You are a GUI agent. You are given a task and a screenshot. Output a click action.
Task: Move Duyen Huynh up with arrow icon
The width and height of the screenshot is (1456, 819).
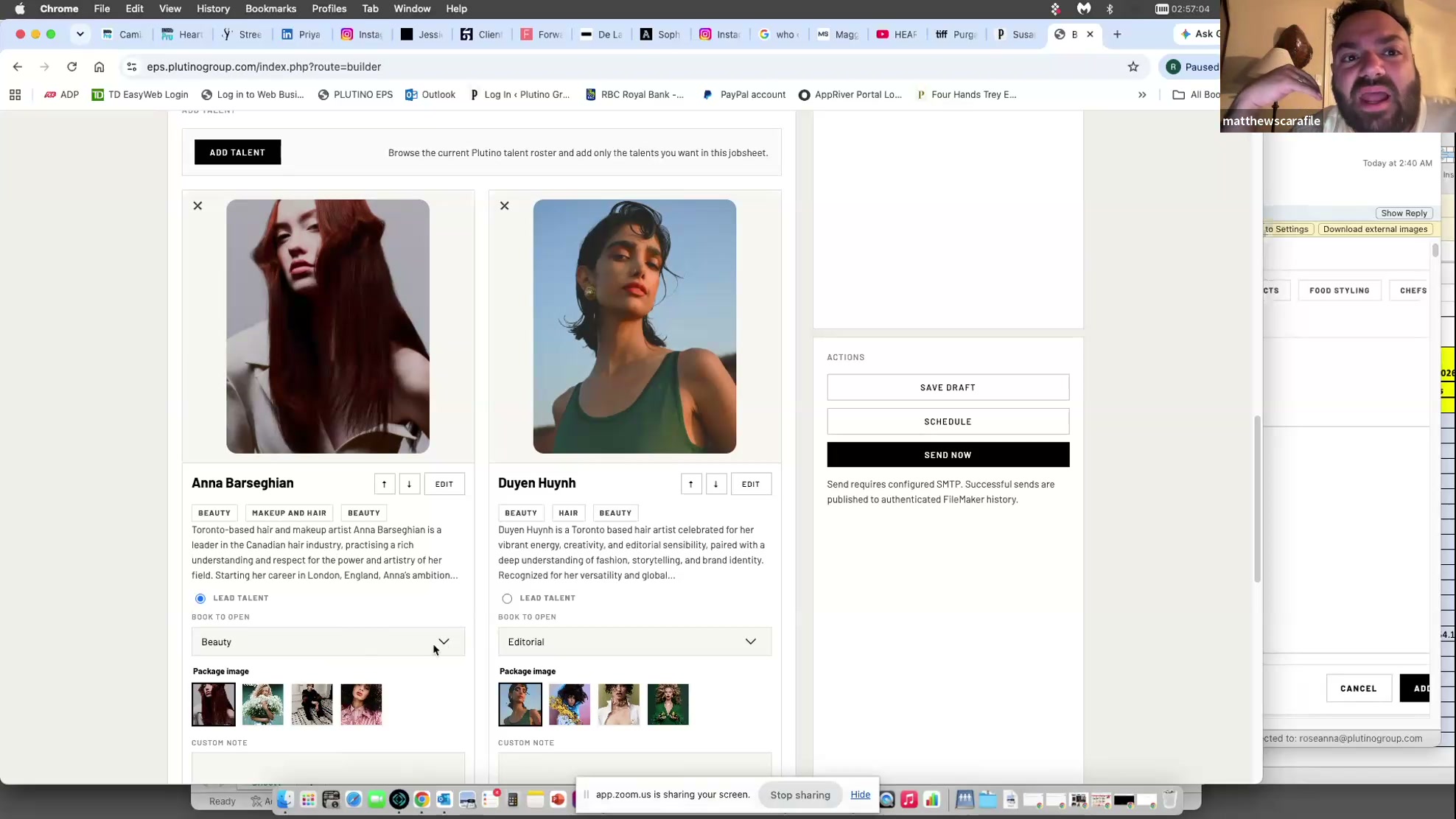(690, 484)
